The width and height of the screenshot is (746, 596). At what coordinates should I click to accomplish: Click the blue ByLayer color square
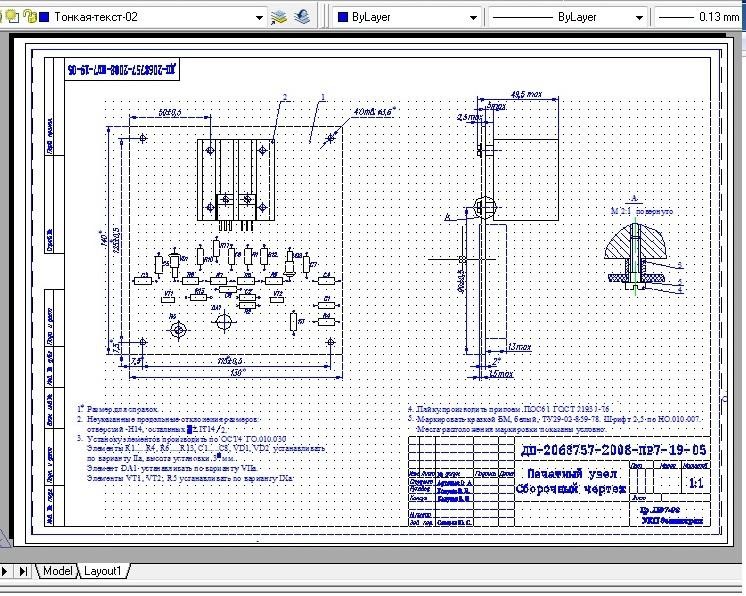coord(343,17)
